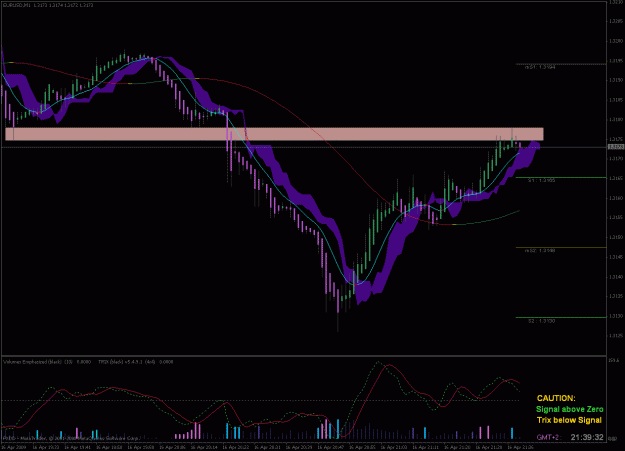Click the 'Signal above Zero' status text
The height and width of the screenshot is (451, 625).
(570, 409)
